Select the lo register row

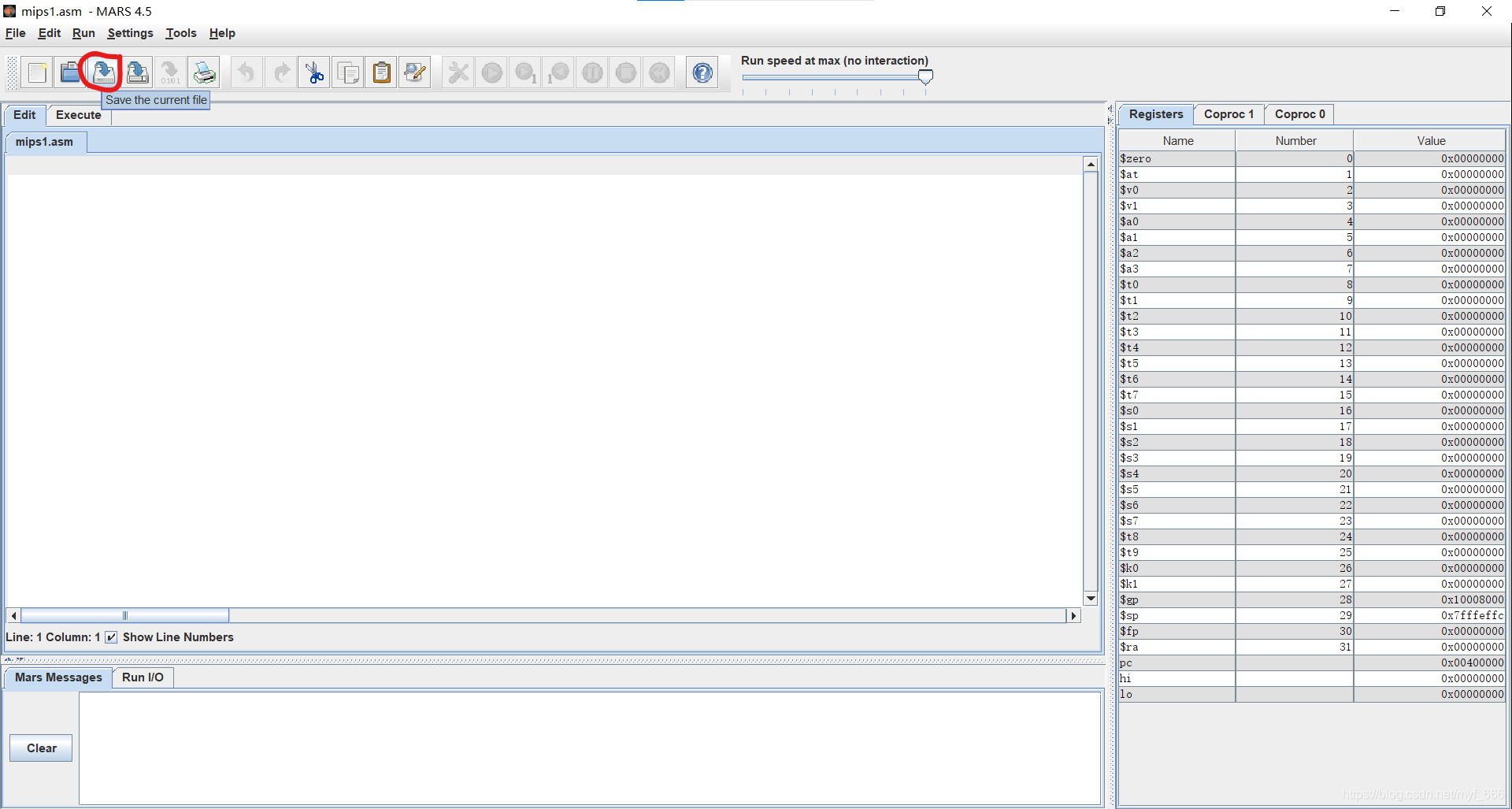1312,694
